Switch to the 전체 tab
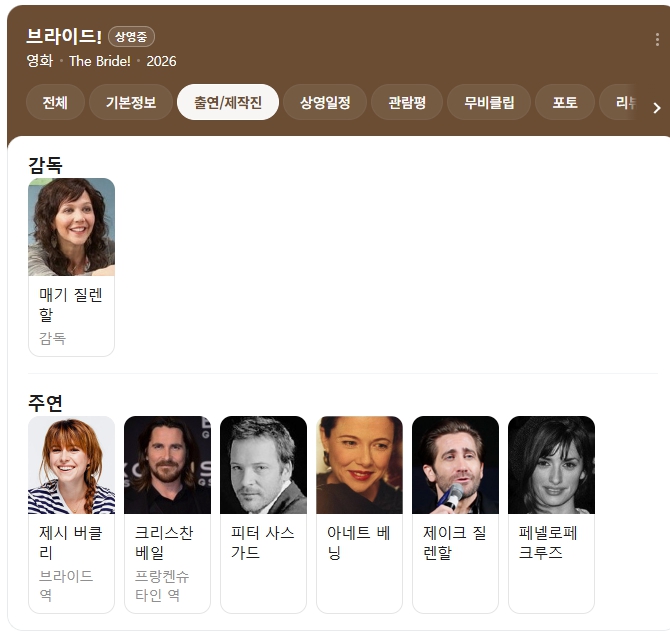The width and height of the screenshot is (670, 638). coord(55,102)
